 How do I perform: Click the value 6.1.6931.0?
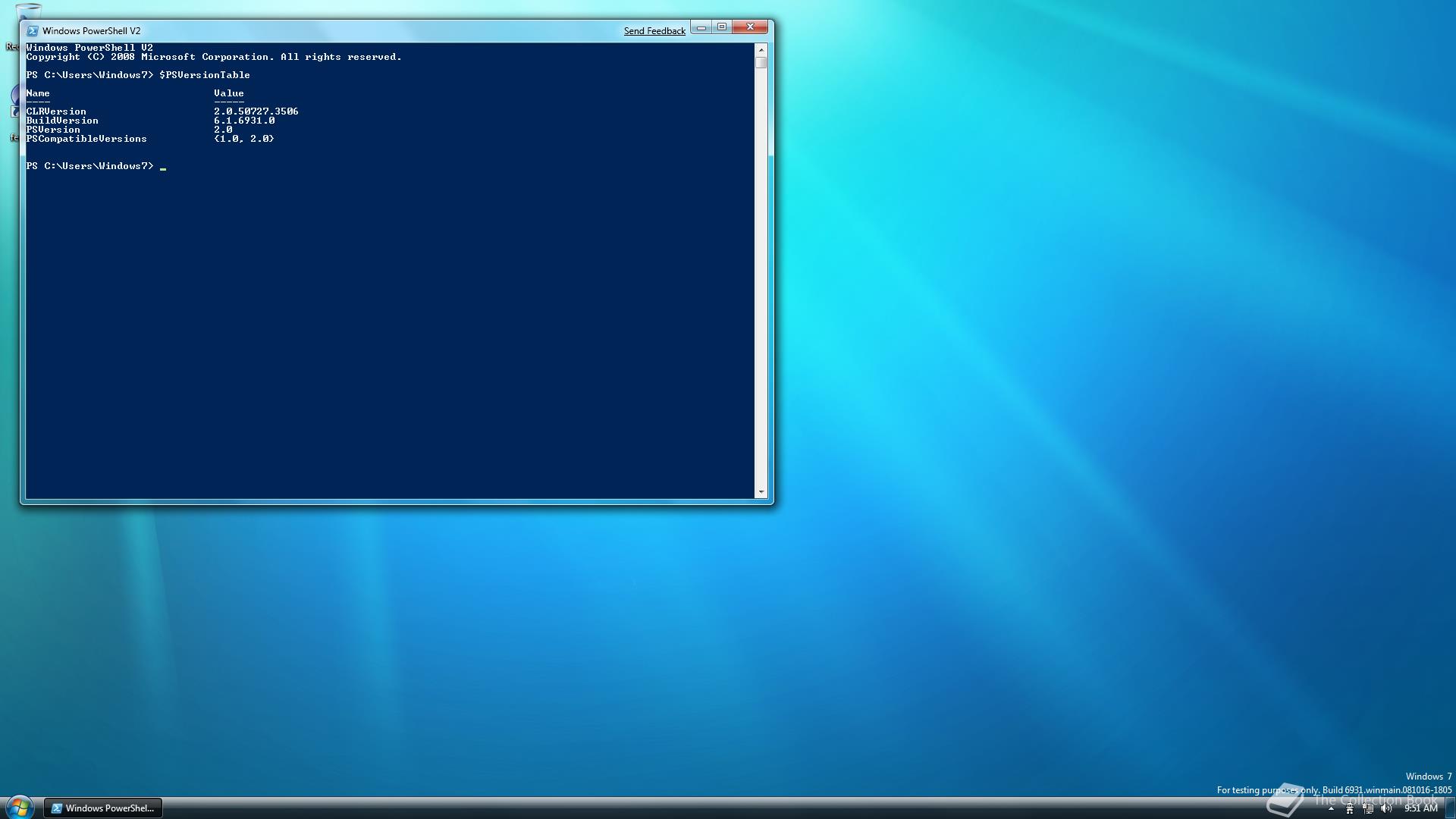(244, 121)
